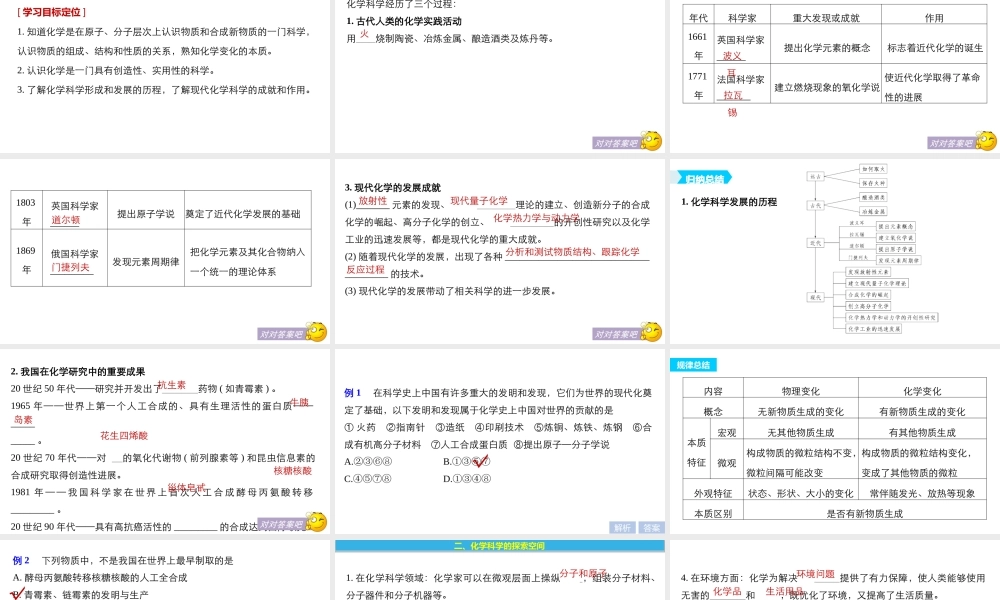Image resolution: width=1000 pixels, height=600 pixels.
Task: Click 对对答案吧 button on the 1803年 table slide
Action: point(281,334)
